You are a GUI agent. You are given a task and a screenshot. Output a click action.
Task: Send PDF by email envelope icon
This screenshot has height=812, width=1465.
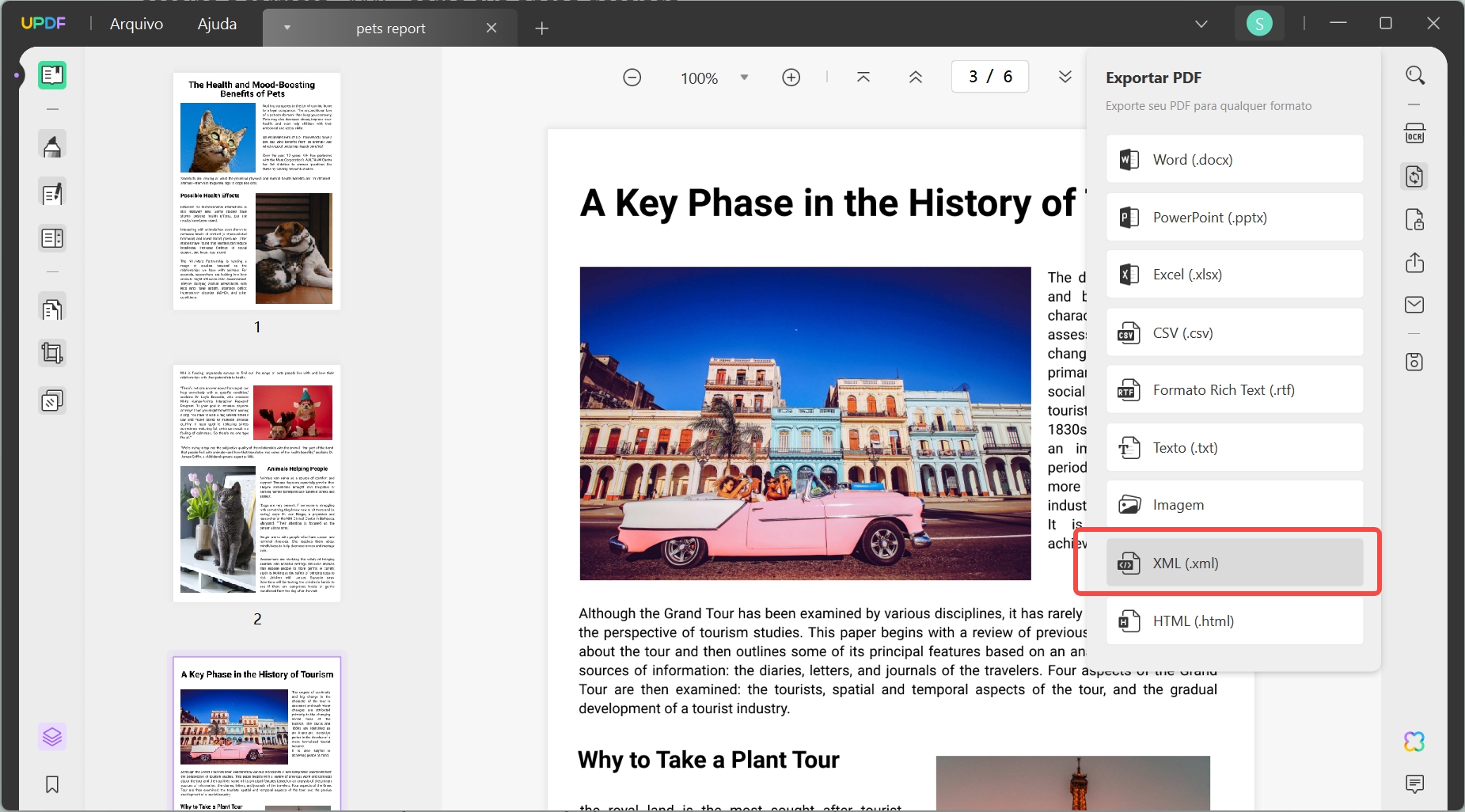[1414, 305]
